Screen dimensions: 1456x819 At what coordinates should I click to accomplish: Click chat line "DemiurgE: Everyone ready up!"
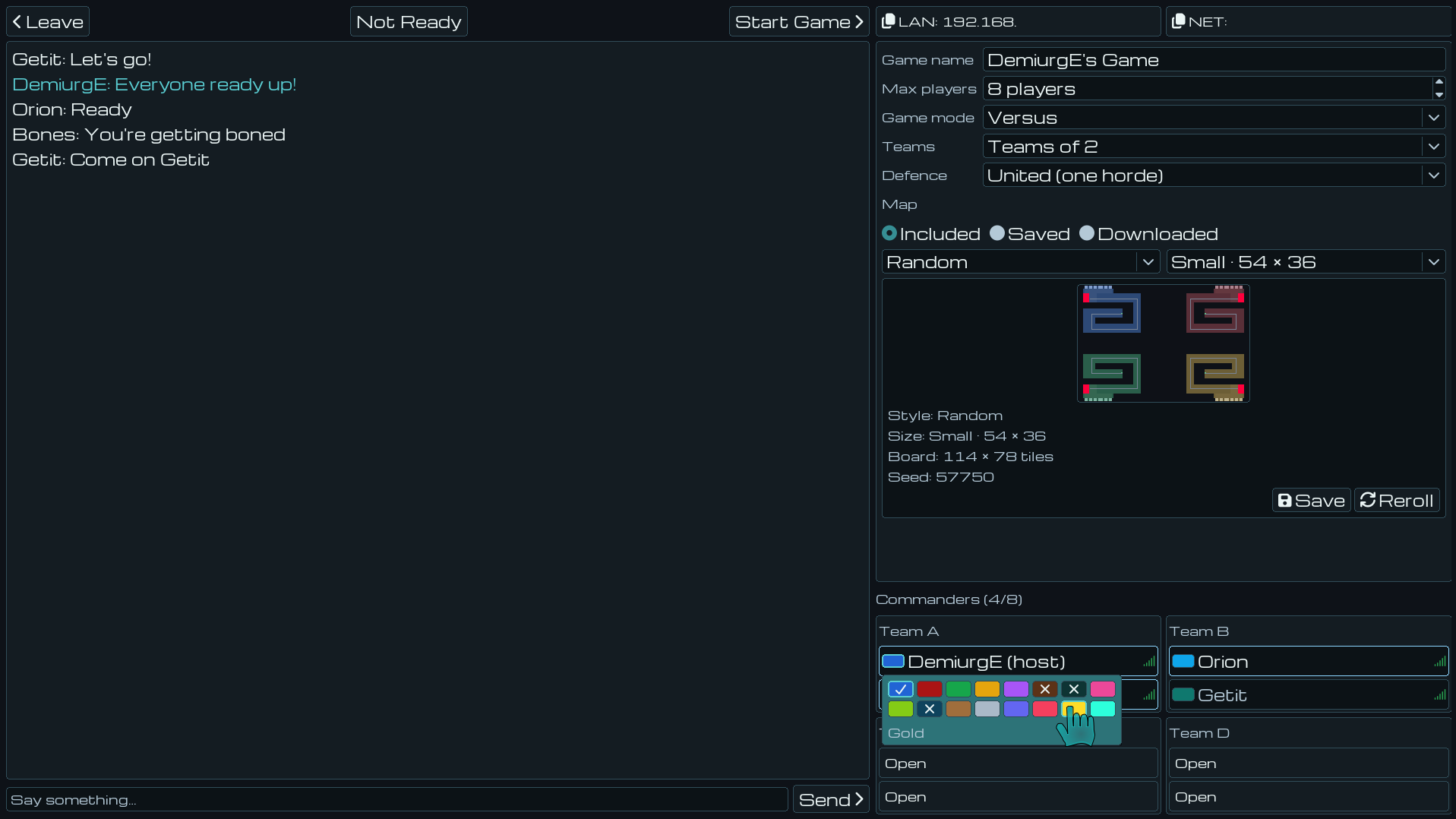pos(154,84)
